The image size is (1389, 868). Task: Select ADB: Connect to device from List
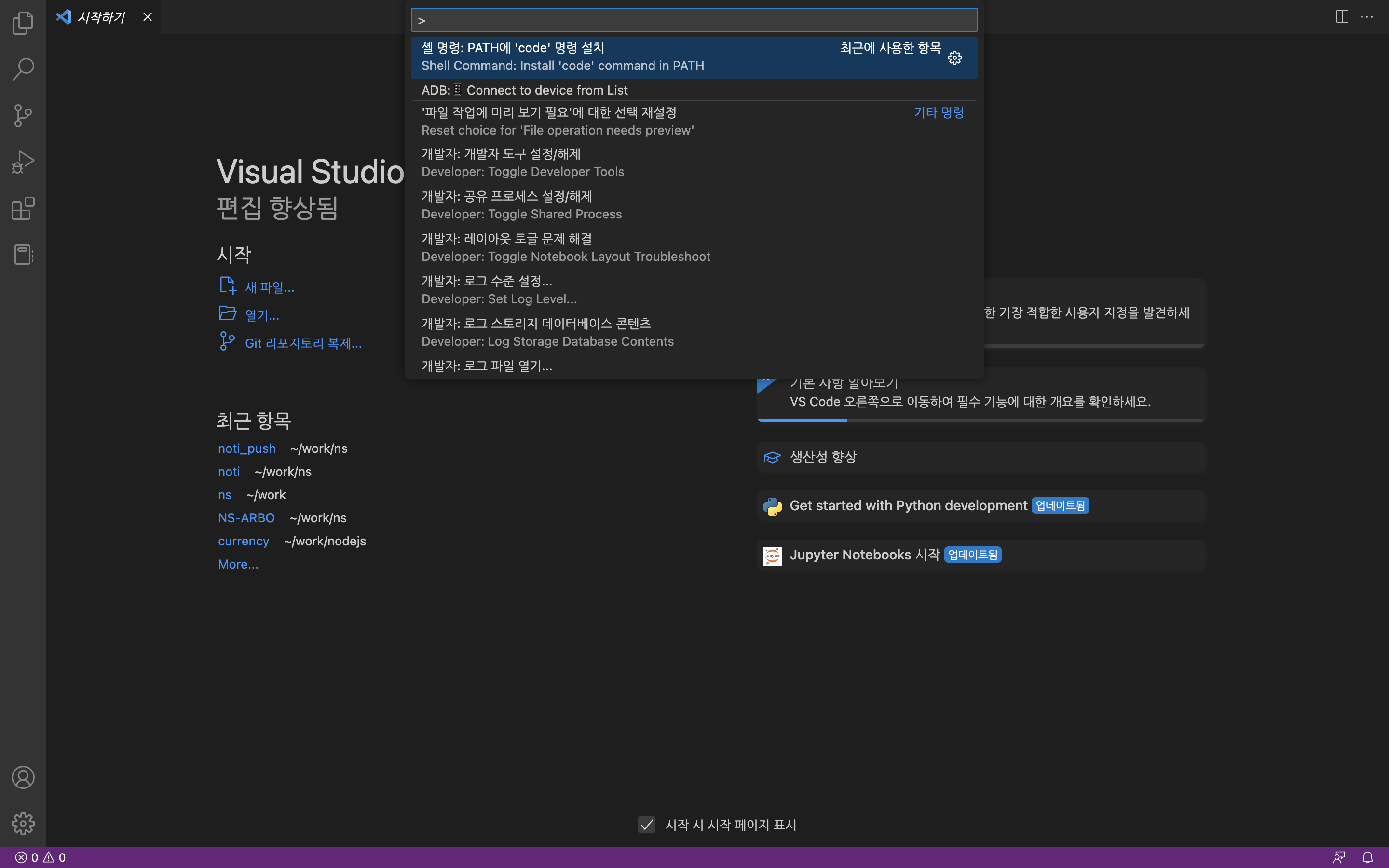click(524, 90)
